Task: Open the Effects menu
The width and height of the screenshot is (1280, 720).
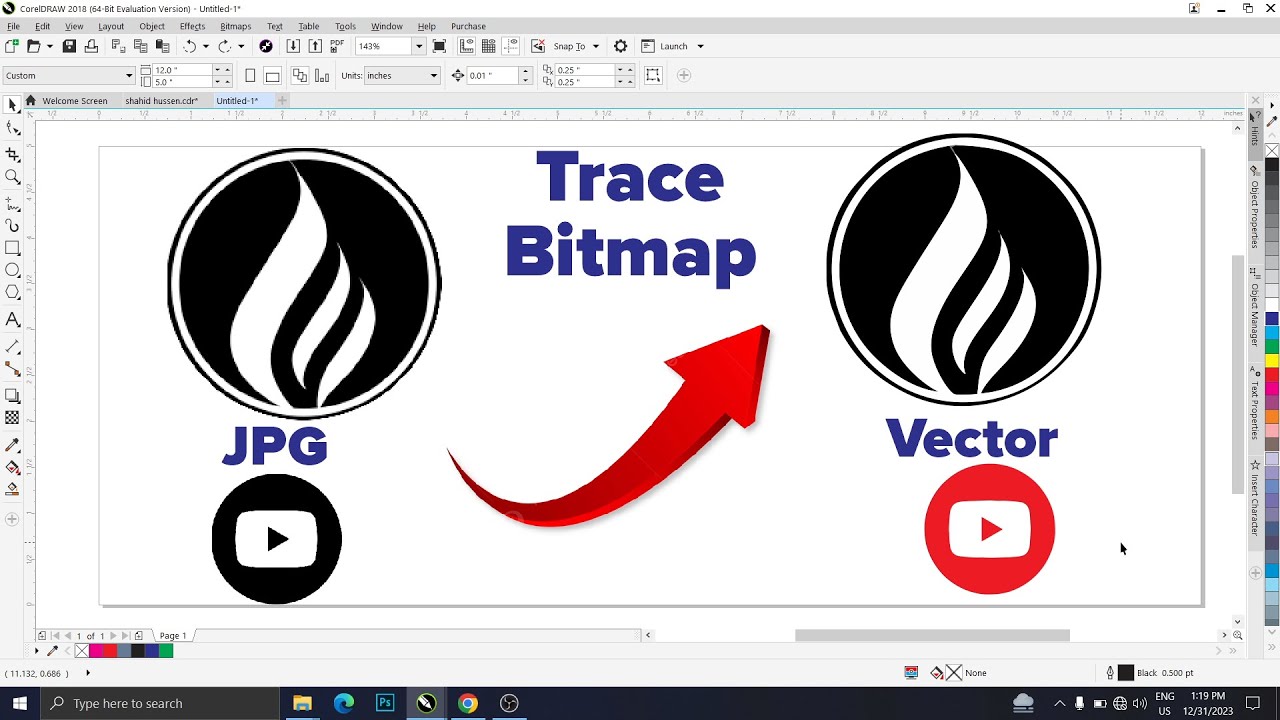Action: pyautogui.click(x=192, y=26)
